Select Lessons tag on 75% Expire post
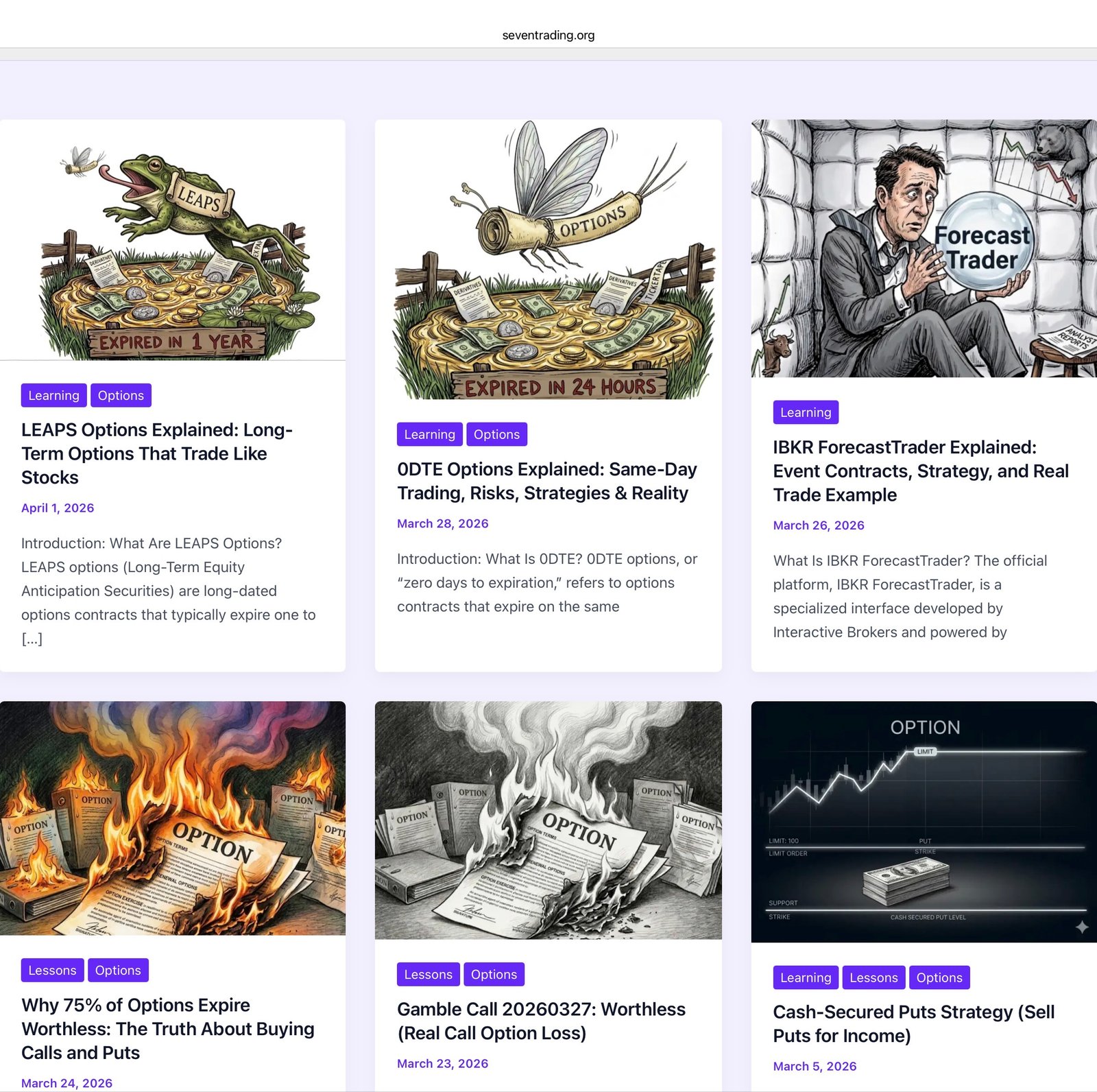1097x1092 pixels. [x=52, y=971]
